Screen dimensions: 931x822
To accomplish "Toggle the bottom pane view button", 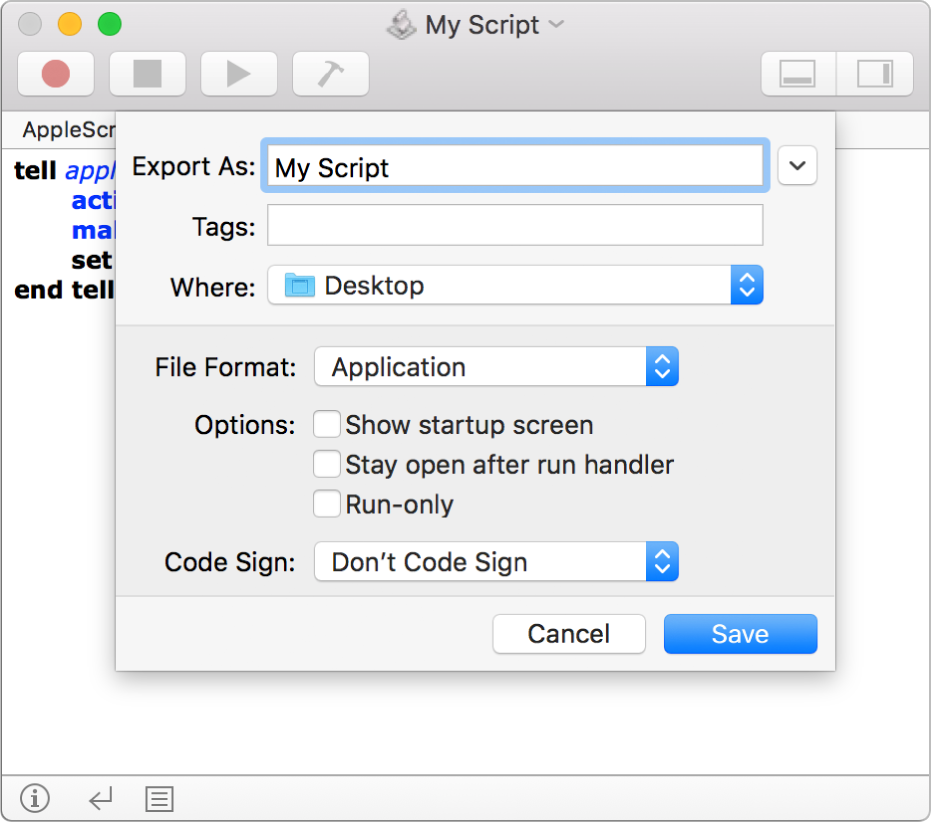I will click(797, 74).
